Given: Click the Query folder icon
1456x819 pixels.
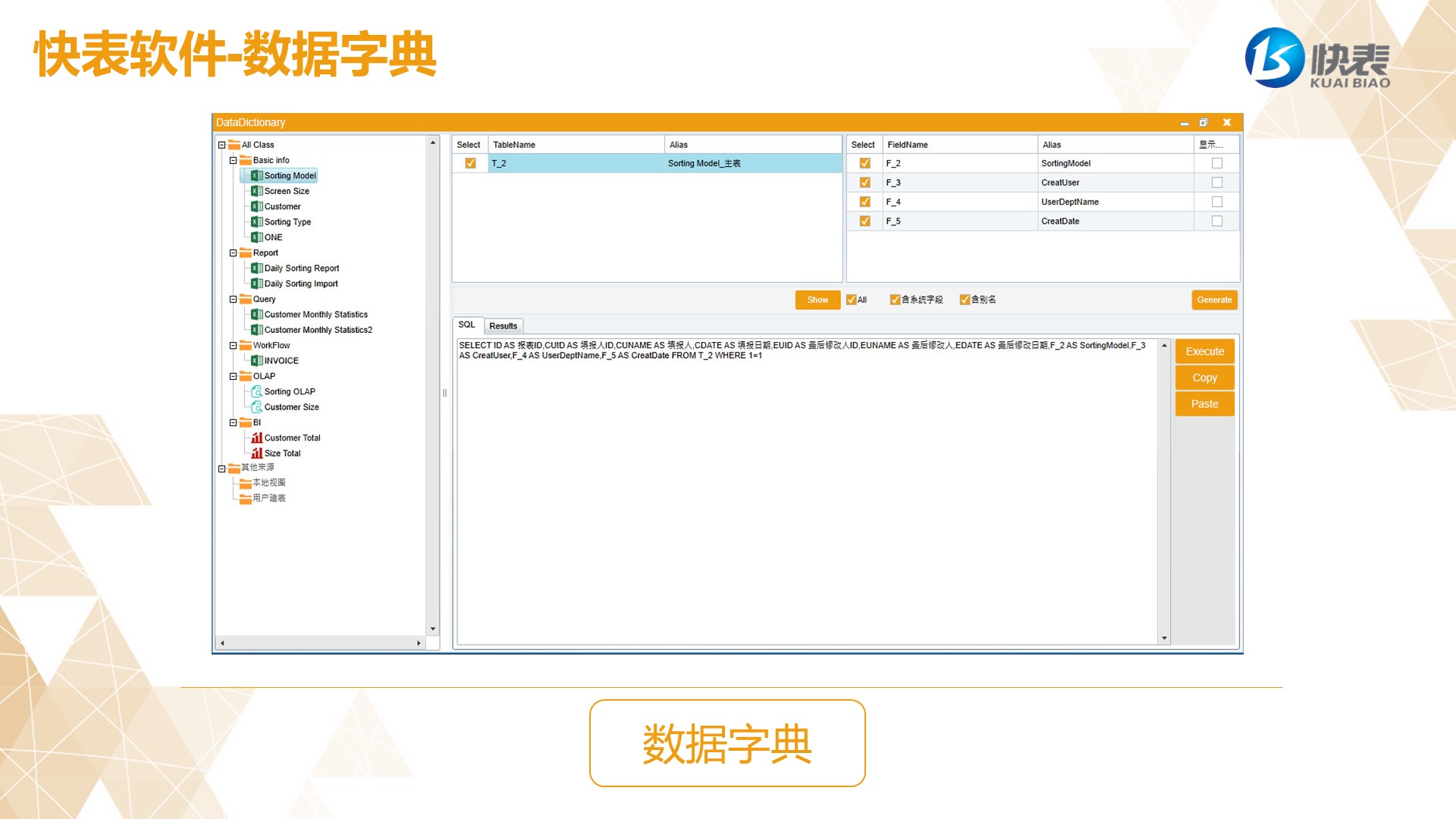Looking at the screenshot, I should click(246, 299).
